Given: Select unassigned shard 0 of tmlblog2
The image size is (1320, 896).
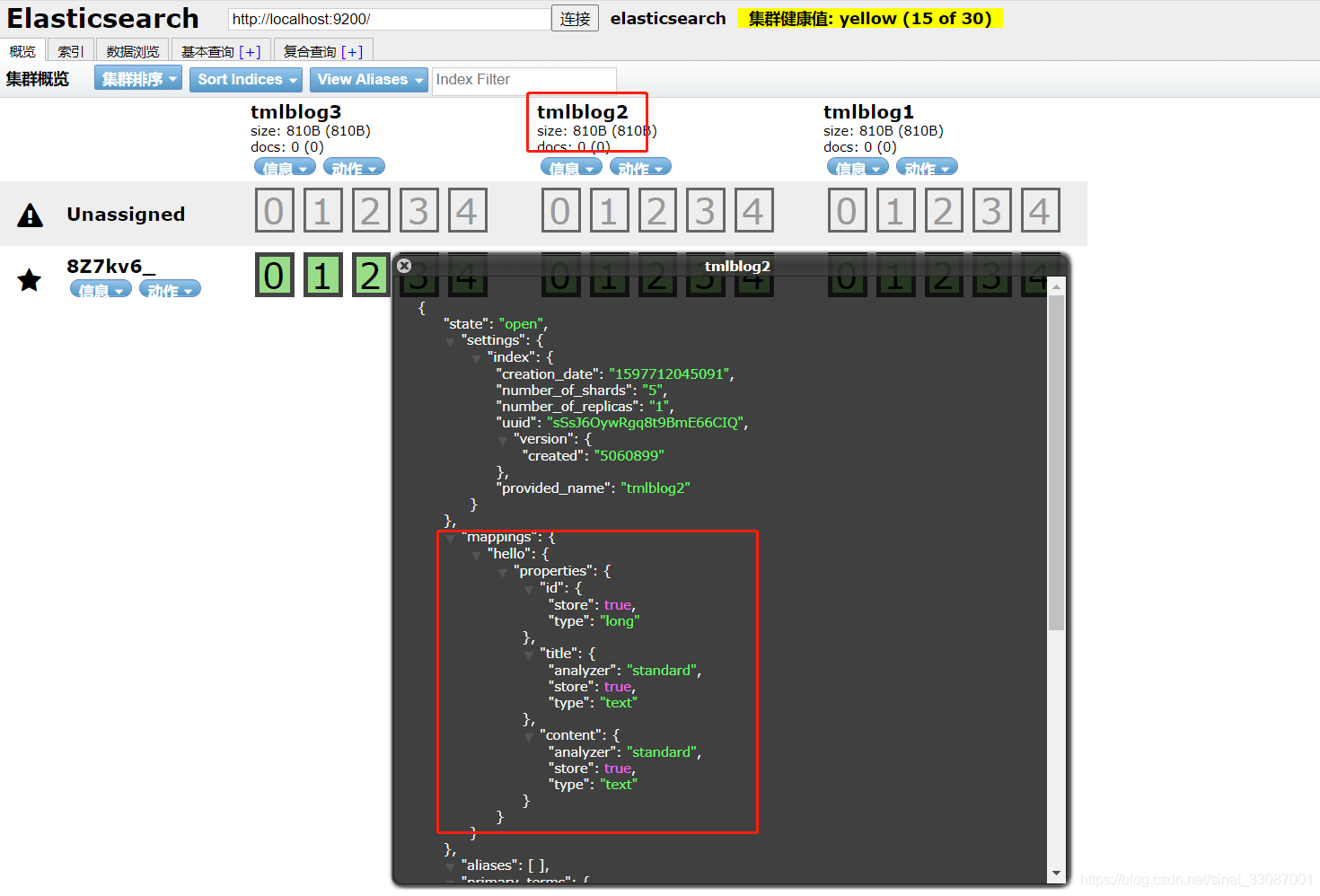Looking at the screenshot, I should [x=561, y=211].
